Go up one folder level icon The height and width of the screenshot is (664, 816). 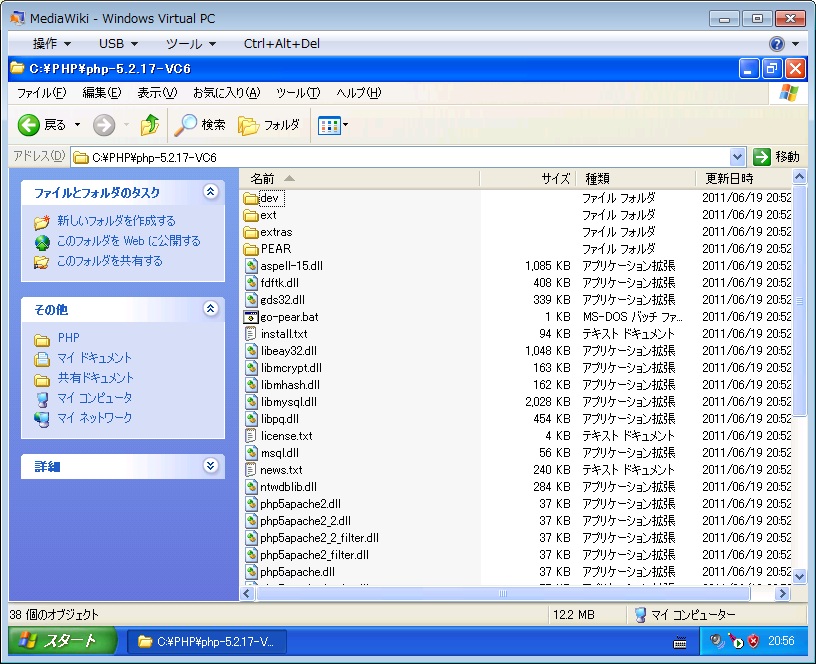click(x=150, y=125)
